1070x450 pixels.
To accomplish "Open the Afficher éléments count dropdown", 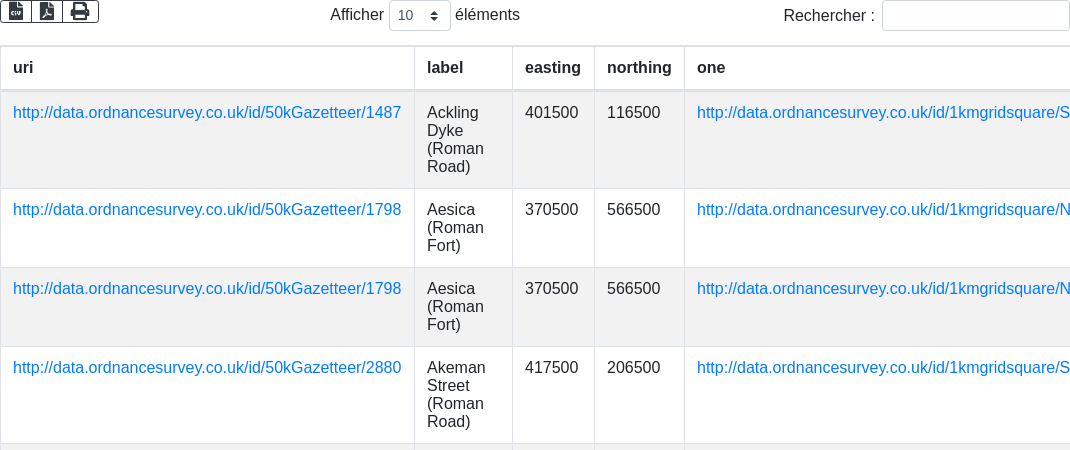I will pos(419,16).
